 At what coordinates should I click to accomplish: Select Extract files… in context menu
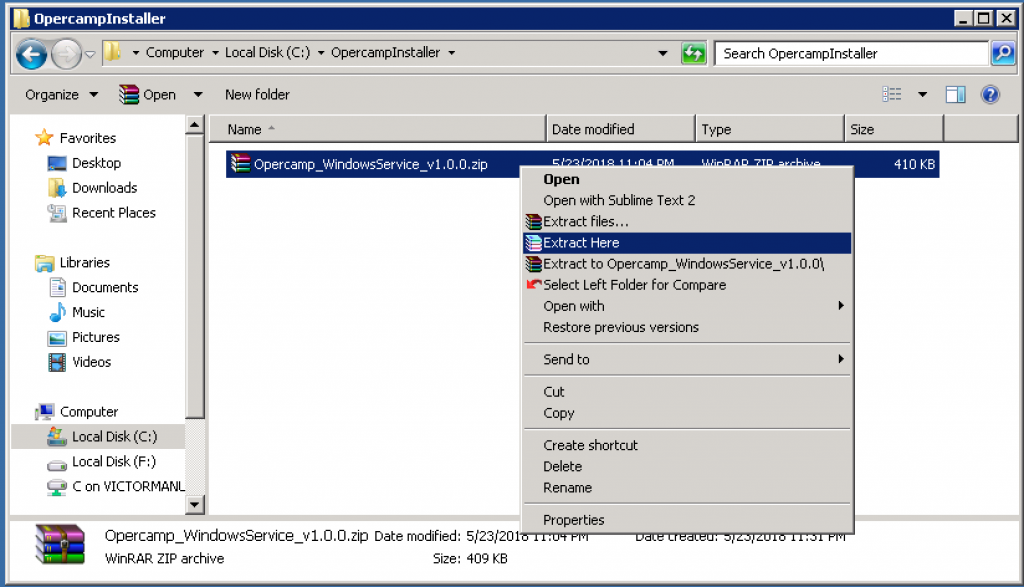click(x=585, y=222)
